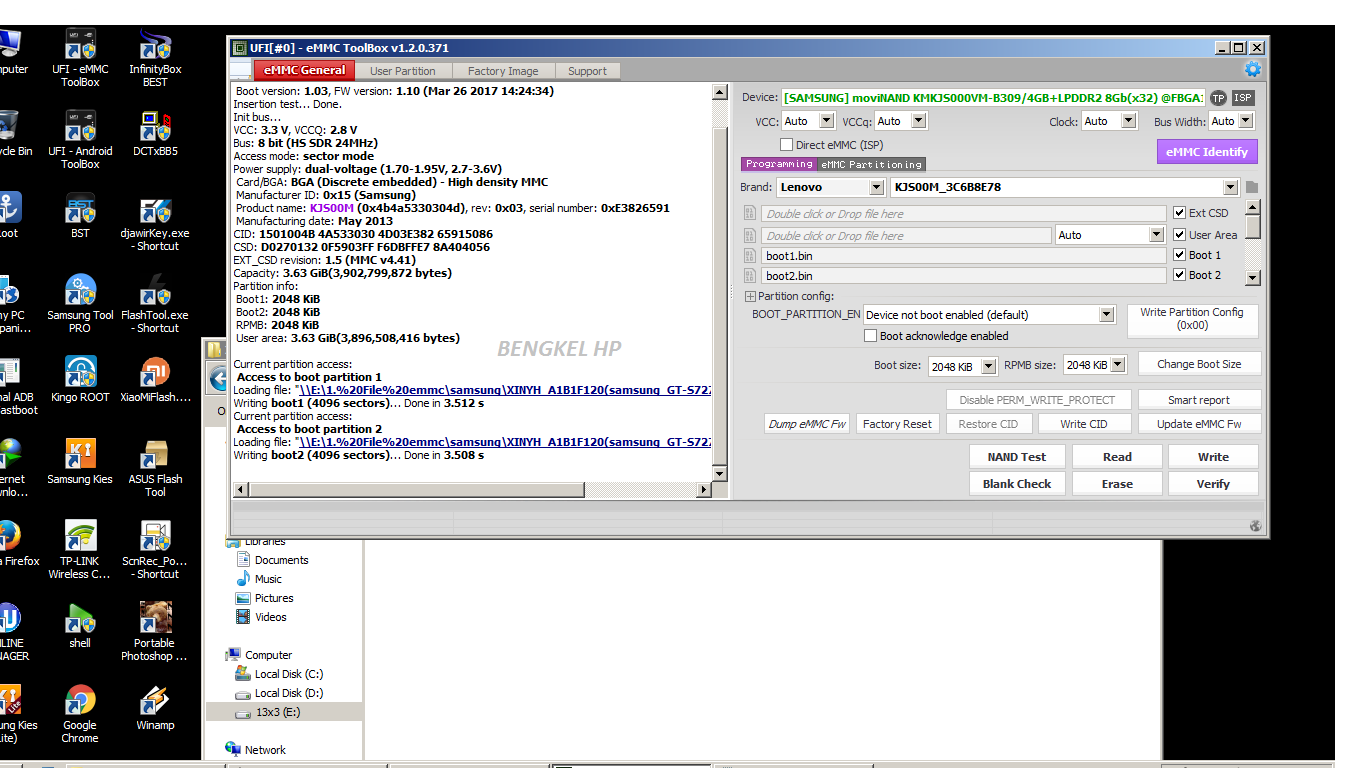Open the VCC voltage dropdown
This screenshot has width=1366, height=768.
(824, 120)
